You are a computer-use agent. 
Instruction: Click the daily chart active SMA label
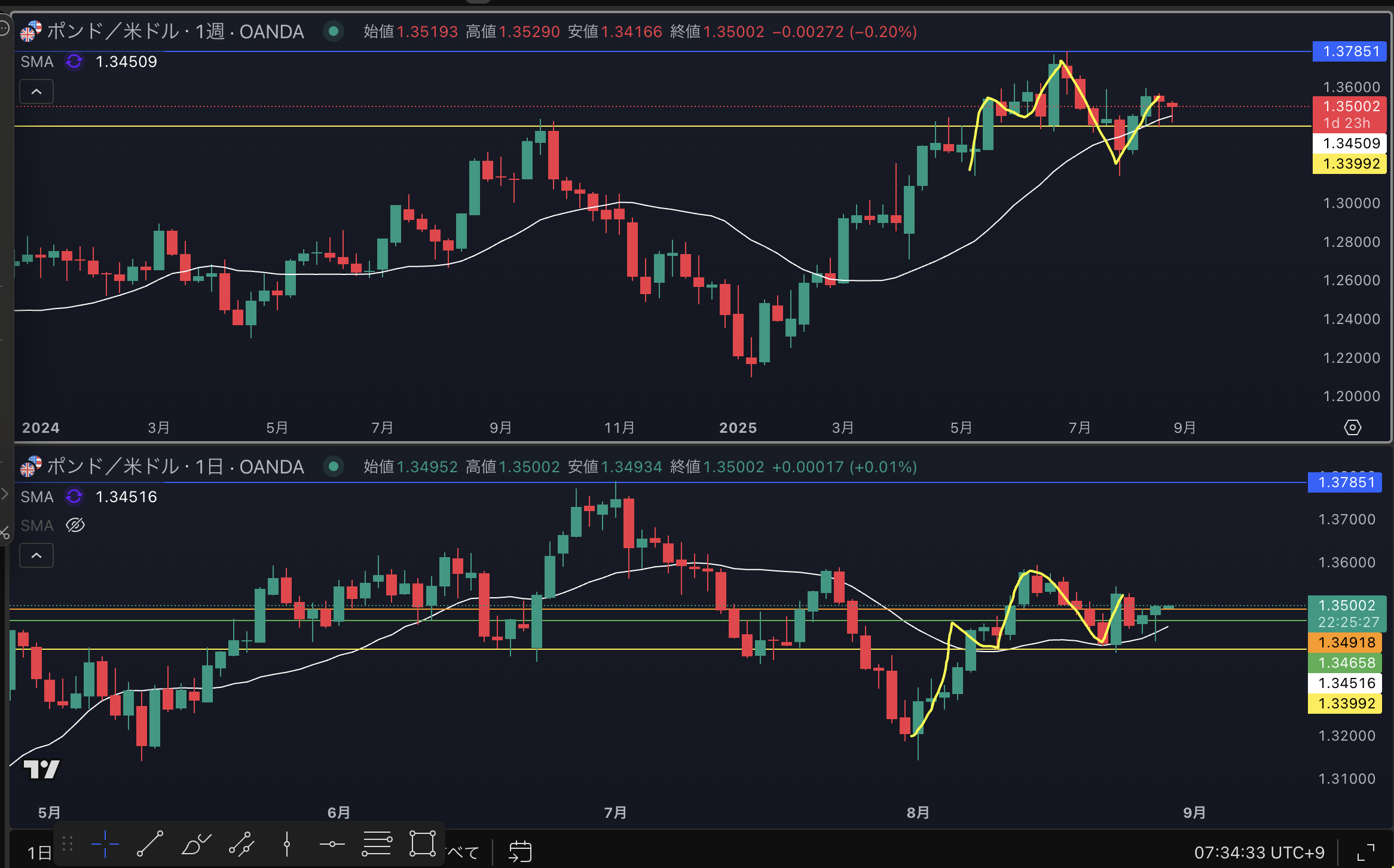point(37,496)
